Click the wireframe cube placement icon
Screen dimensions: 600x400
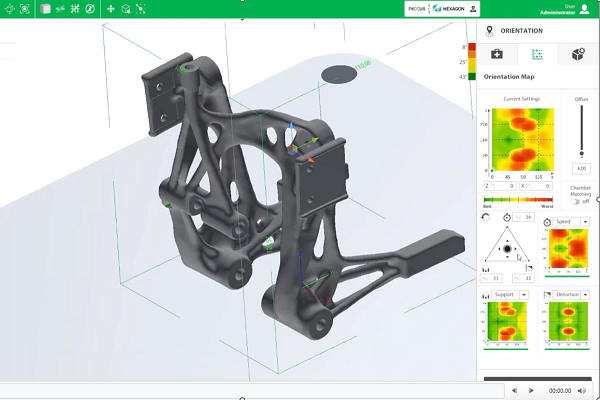126,9
